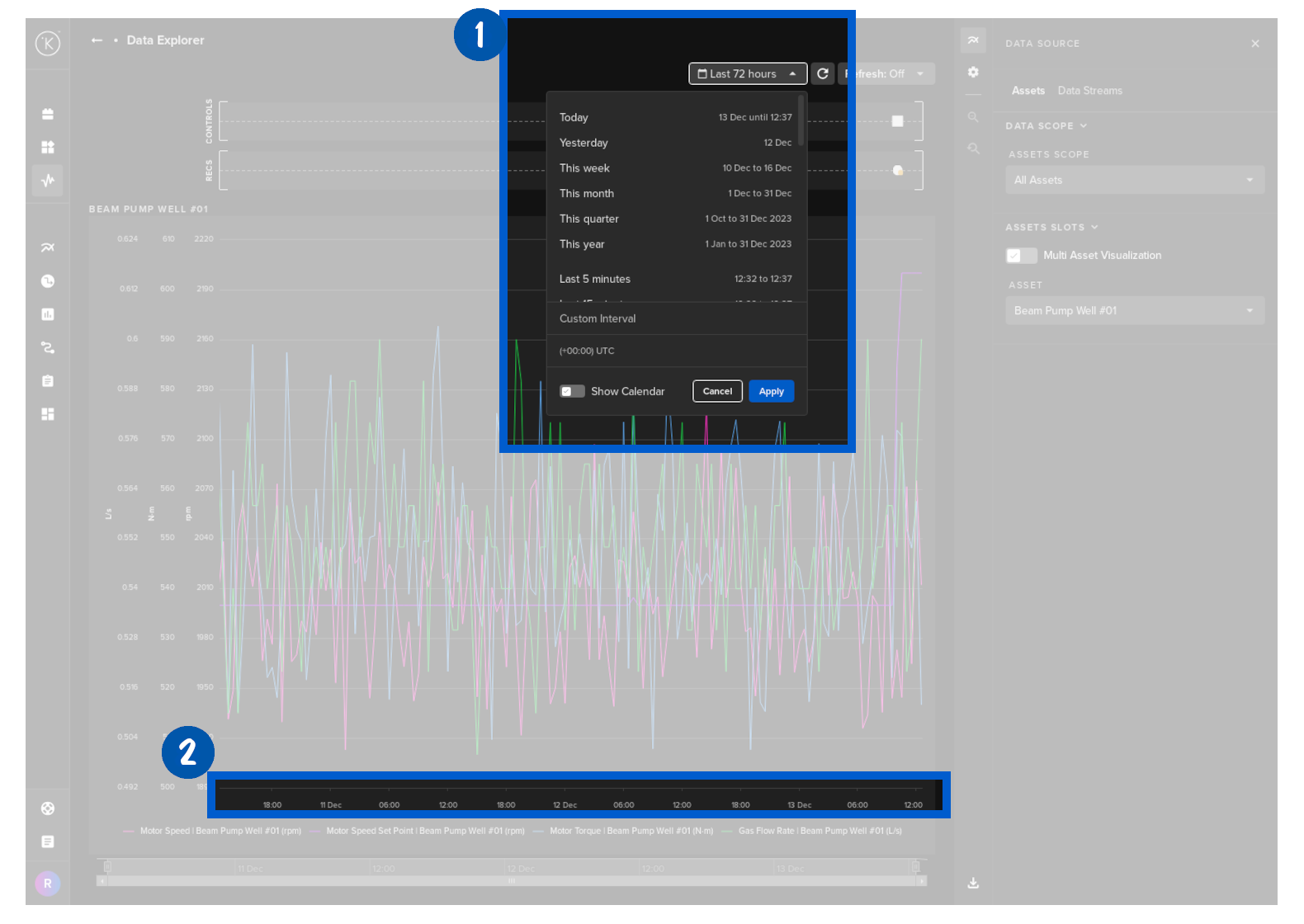The width and height of the screenshot is (1304, 924).
Task: Open Data Explorer waveform icon in sidebar
Action: (x=48, y=180)
